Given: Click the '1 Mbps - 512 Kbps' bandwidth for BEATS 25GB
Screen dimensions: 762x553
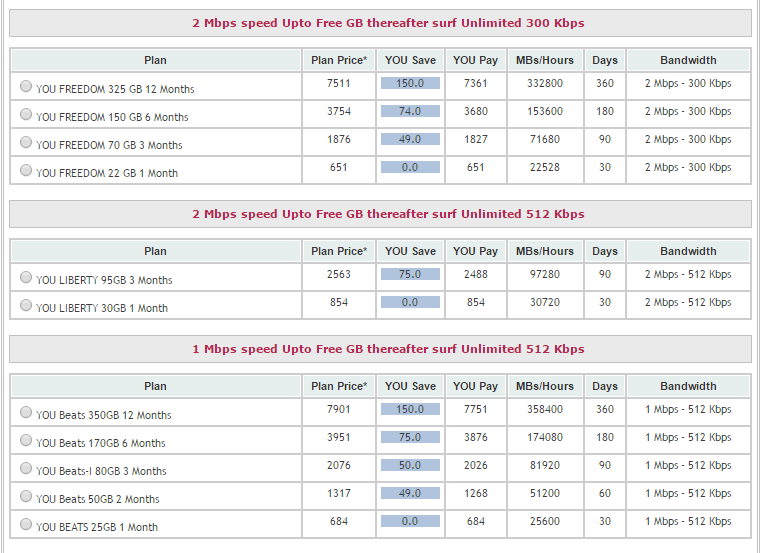Looking at the screenshot, I should click(688, 521).
